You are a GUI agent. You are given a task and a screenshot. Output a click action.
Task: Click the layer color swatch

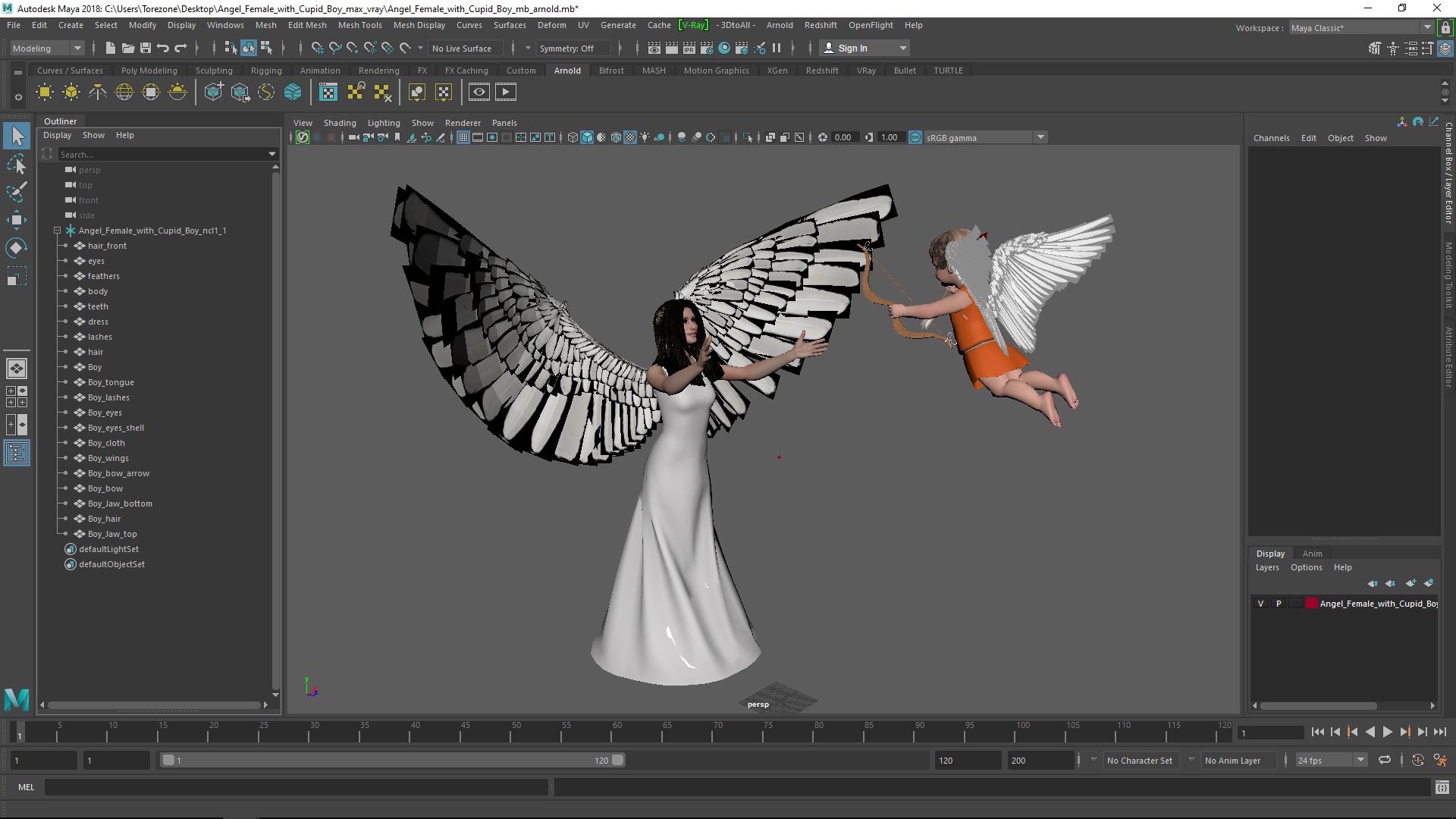(x=1311, y=604)
